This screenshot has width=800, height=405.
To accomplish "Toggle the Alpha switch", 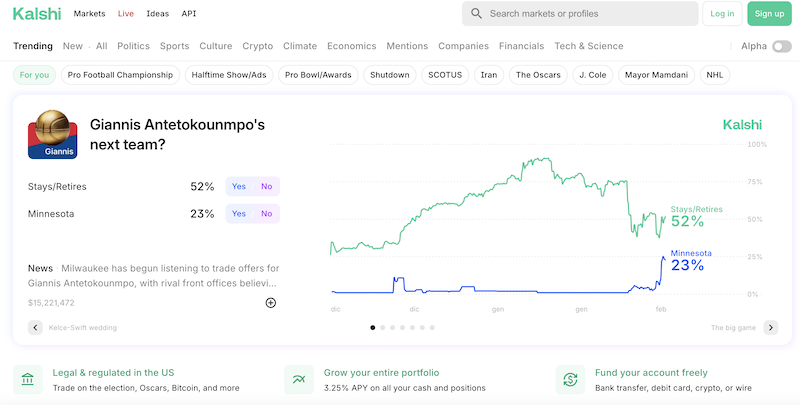I will coord(781,46).
